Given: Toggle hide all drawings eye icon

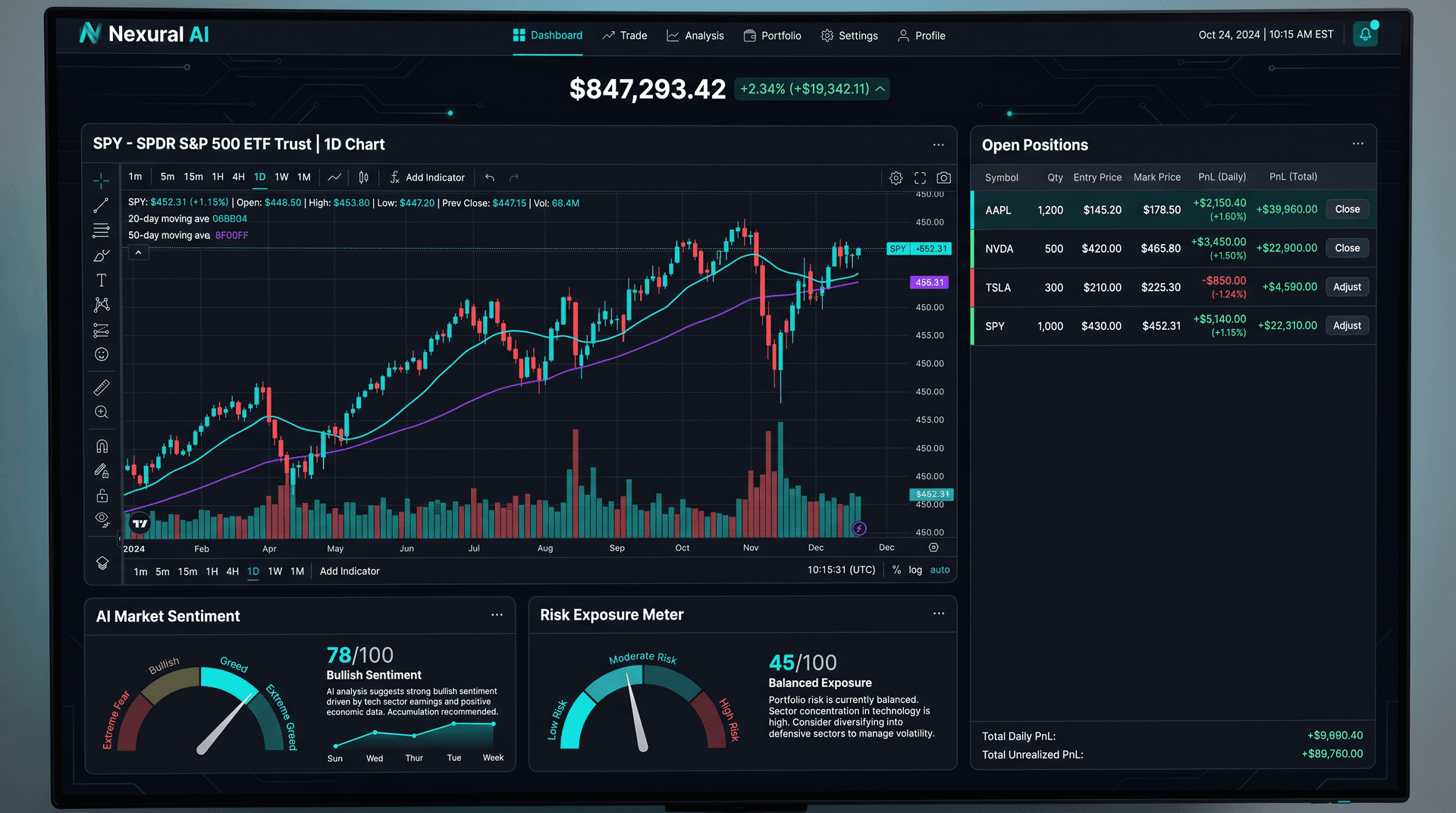Looking at the screenshot, I should tap(102, 520).
